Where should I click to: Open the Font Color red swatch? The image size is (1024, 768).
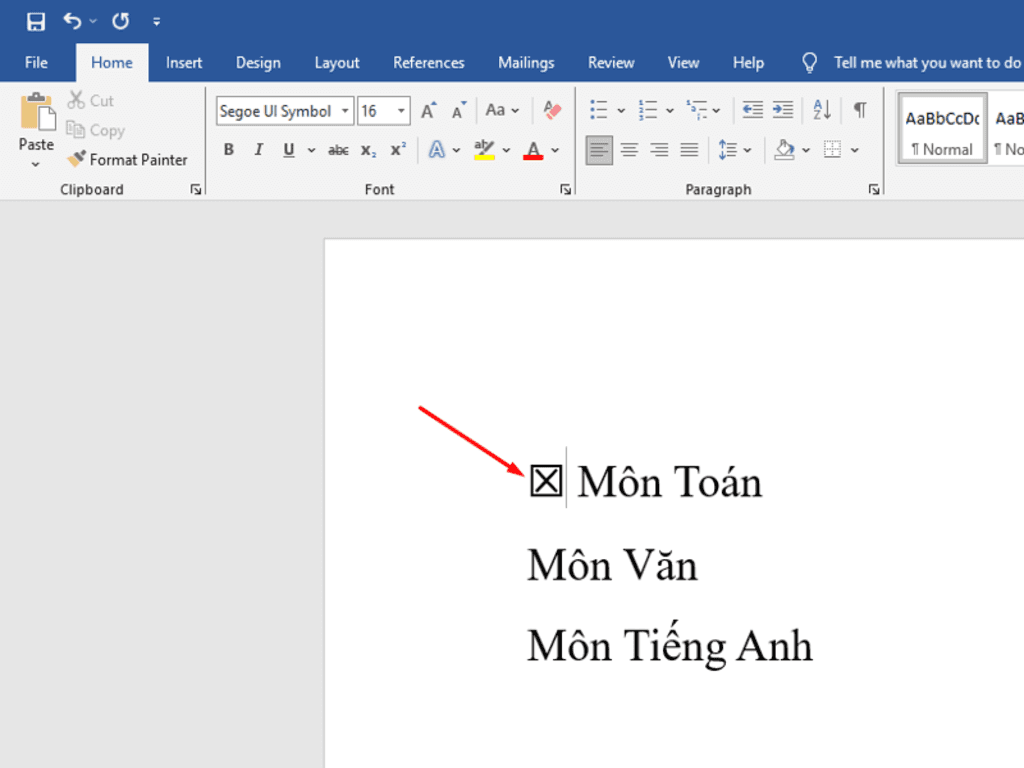[534, 149]
